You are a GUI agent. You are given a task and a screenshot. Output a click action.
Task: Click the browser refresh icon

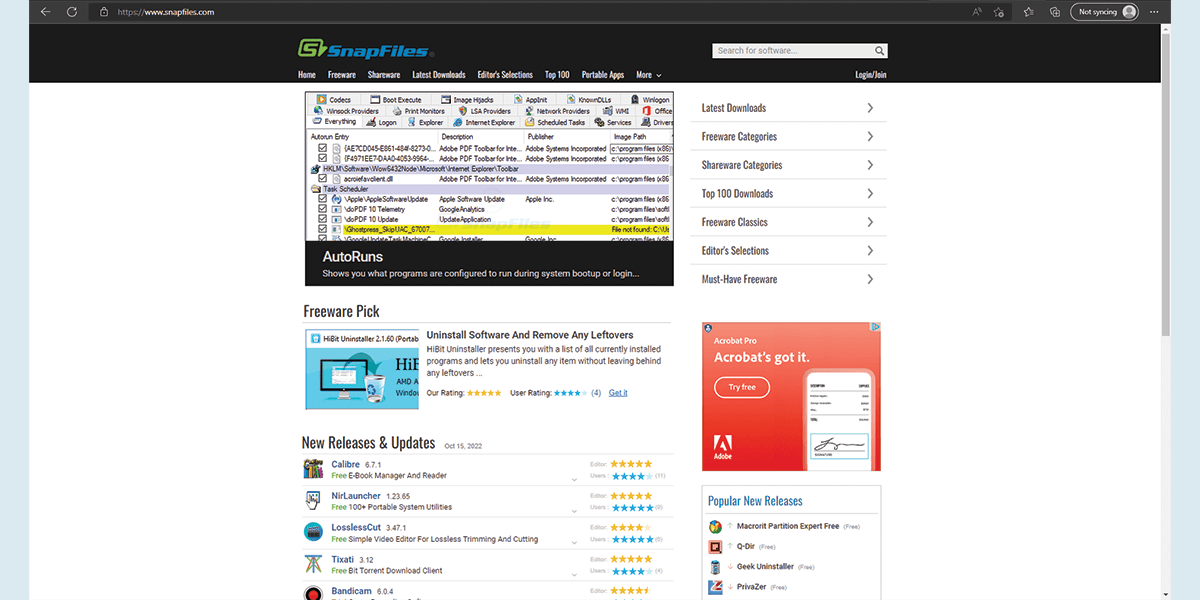pyautogui.click(x=72, y=12)
